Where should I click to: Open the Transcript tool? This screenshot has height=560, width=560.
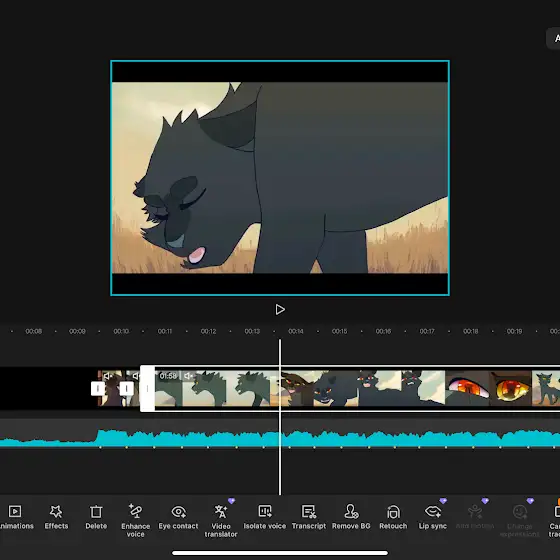point(309,516)
